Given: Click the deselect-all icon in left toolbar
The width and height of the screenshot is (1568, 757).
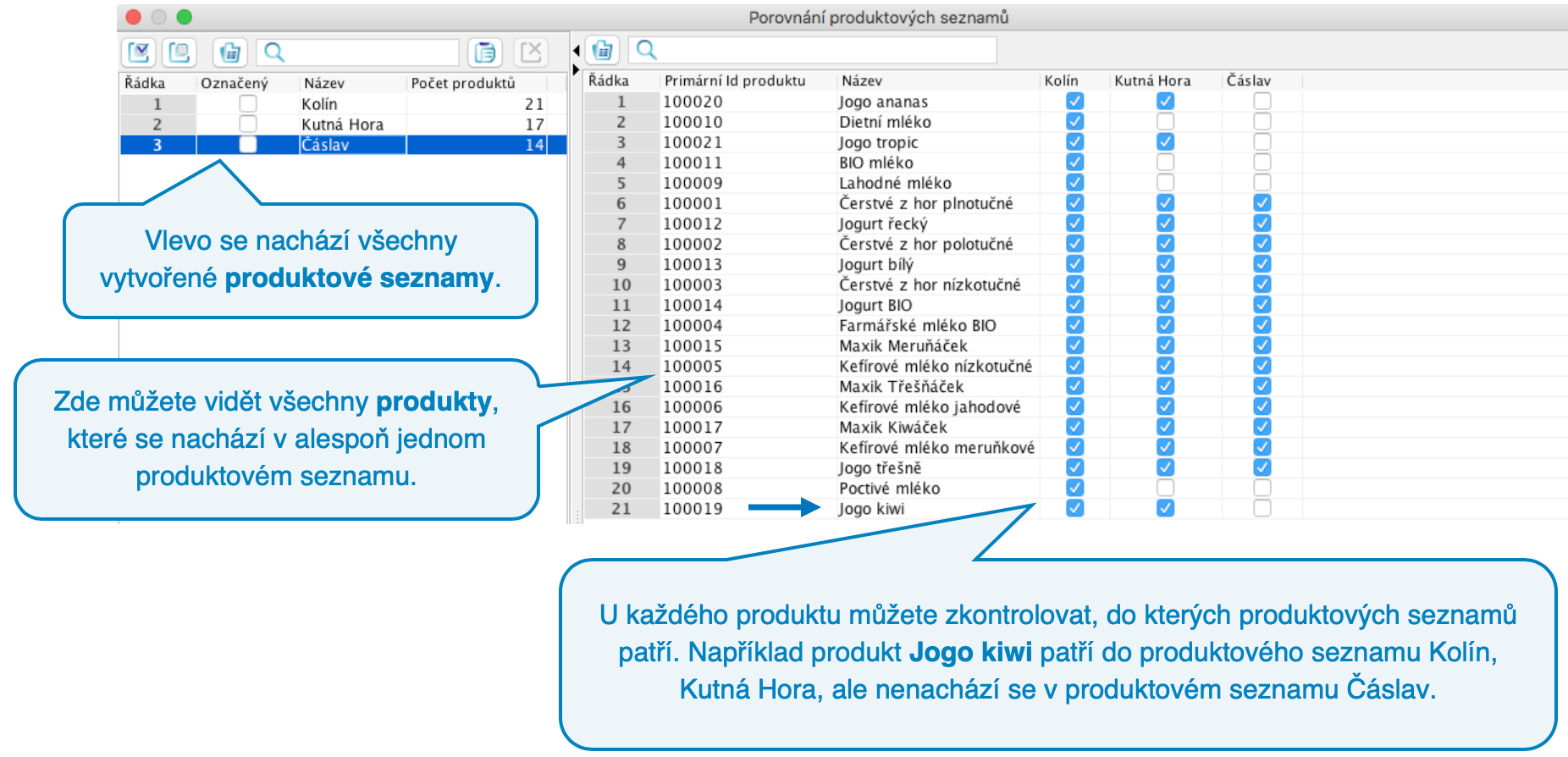Looking at the screenshot, I should (179, 52).
